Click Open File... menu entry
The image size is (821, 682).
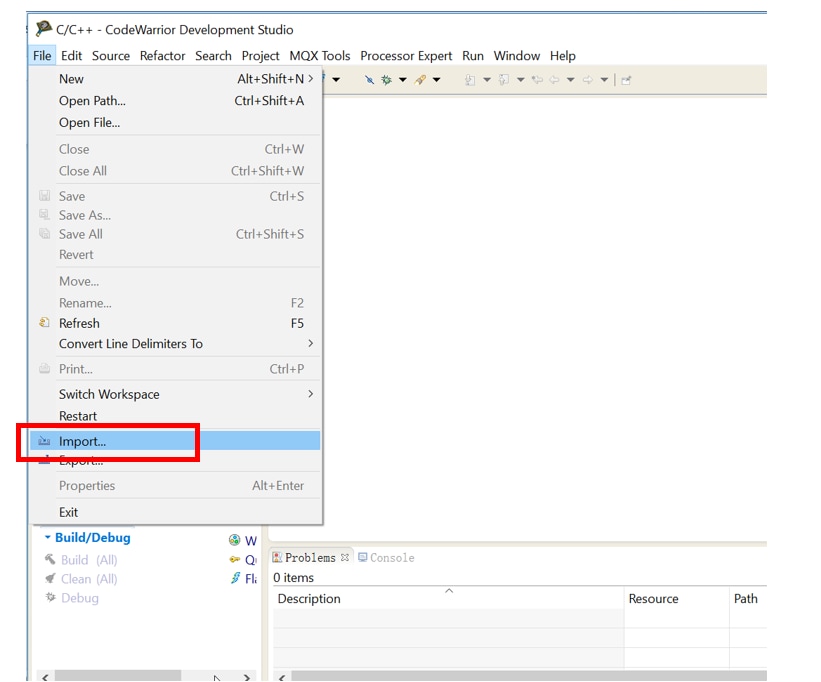89,122
